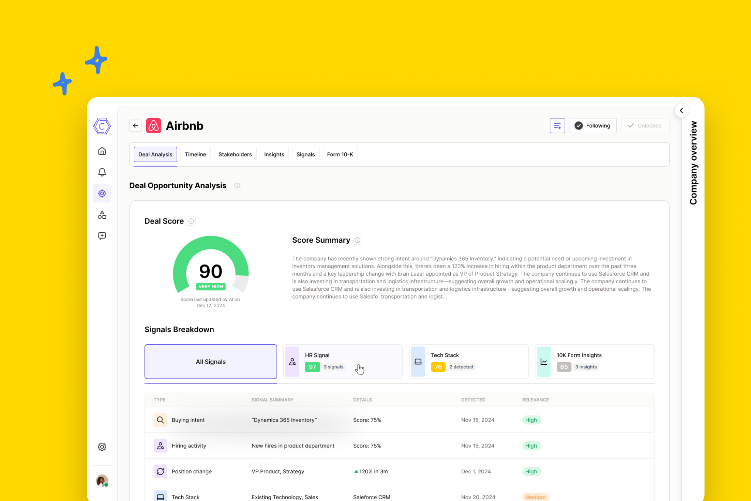
Task: Open settings gear at sidebar bottom
Action: (102, 447)
